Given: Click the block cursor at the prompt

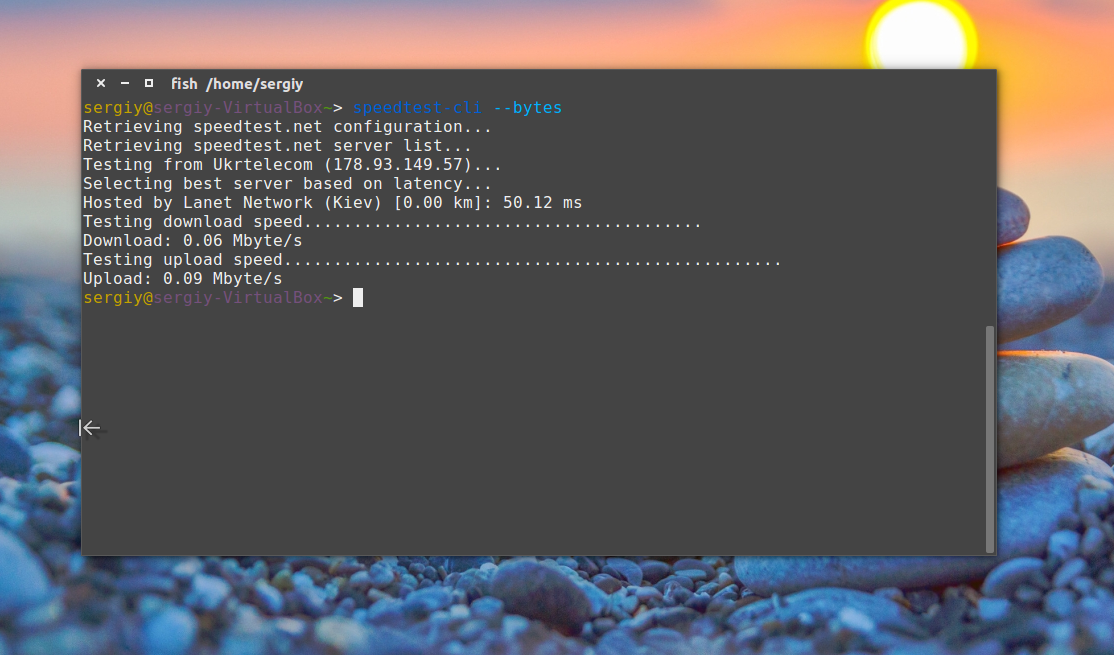Looking at the screenshot, I should 358,298.
